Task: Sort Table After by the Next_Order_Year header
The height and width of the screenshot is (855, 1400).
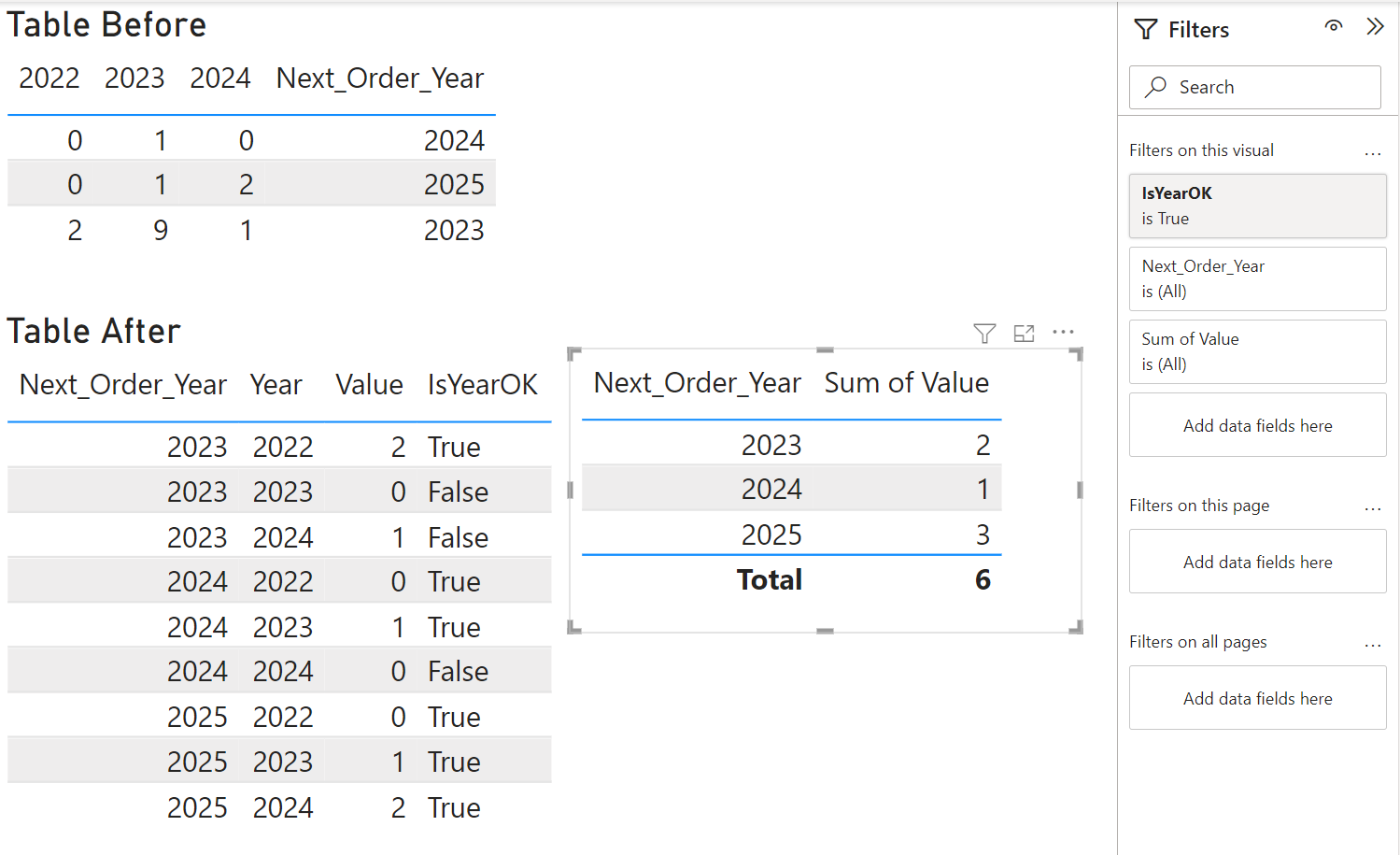Action: click(123, 385)
